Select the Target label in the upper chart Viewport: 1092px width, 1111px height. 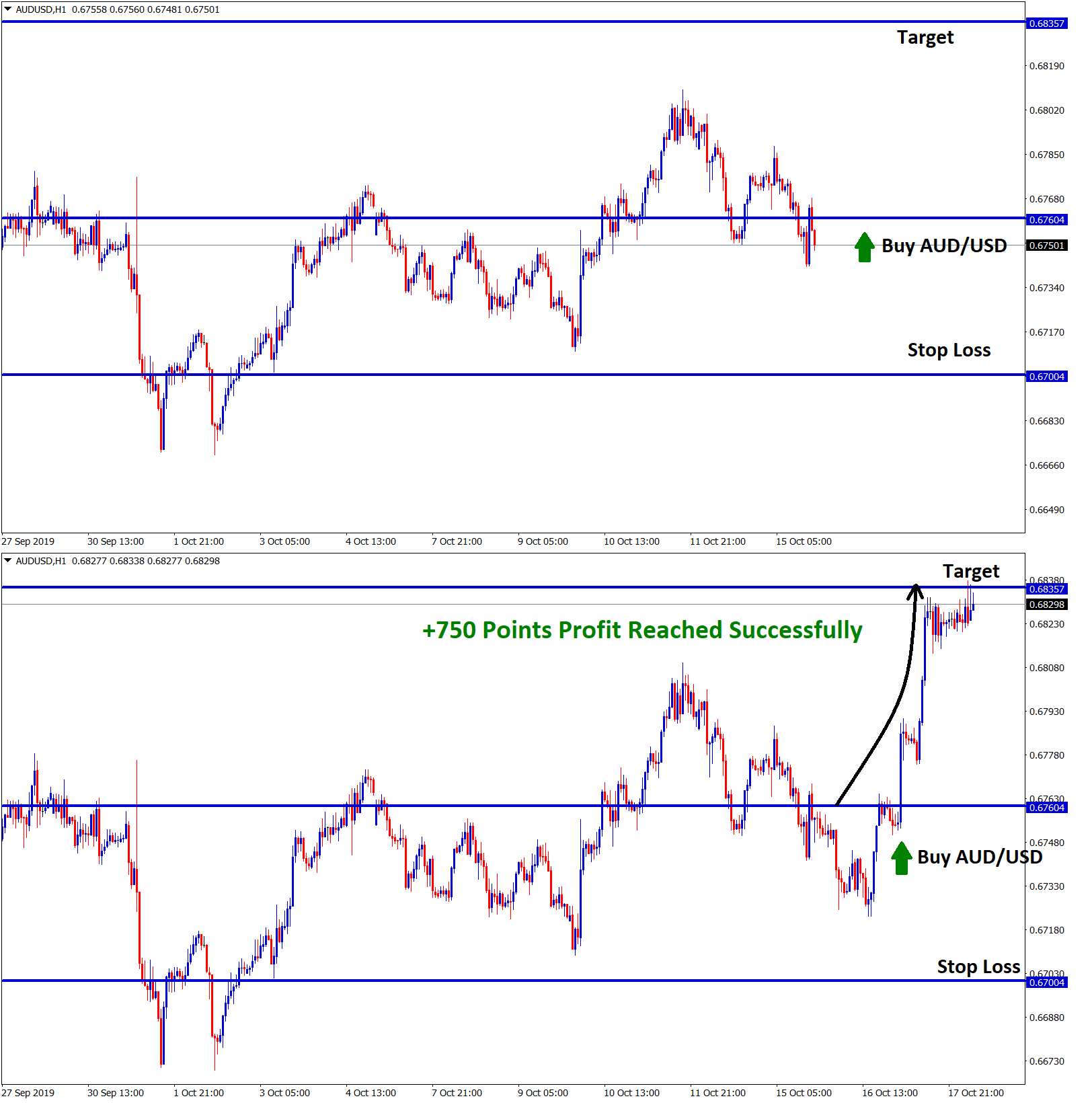925,38
